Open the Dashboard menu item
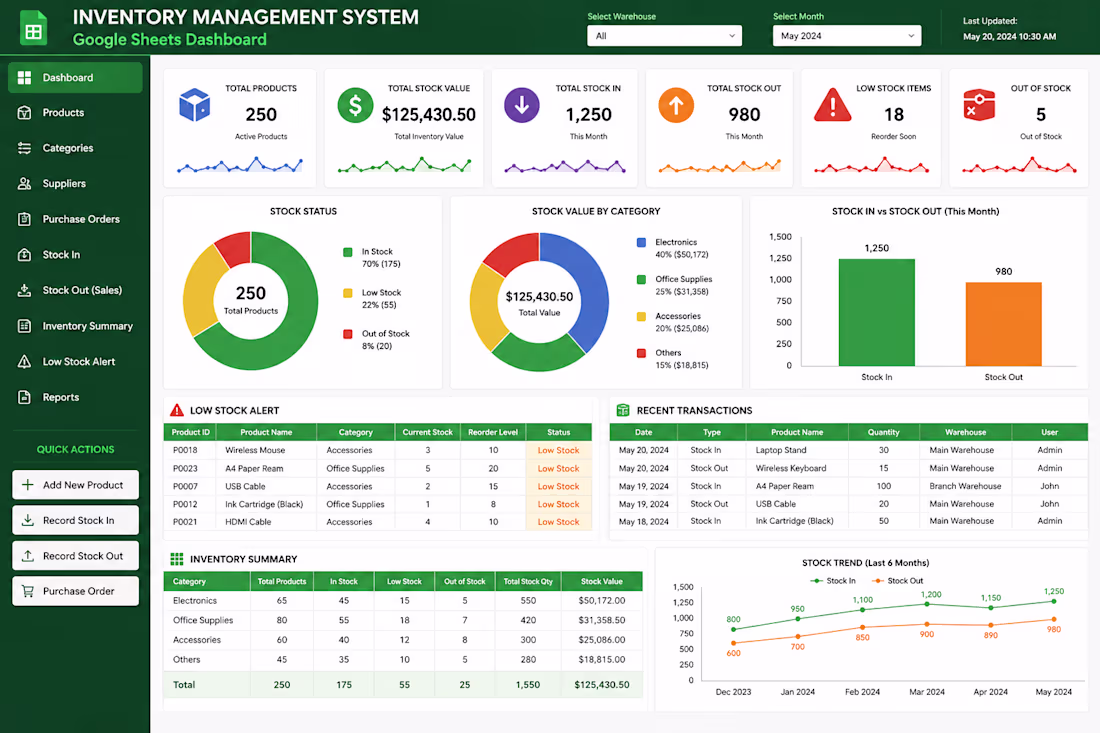The width and height of the screenshot is (1100, 733). [x=75, y=77]
